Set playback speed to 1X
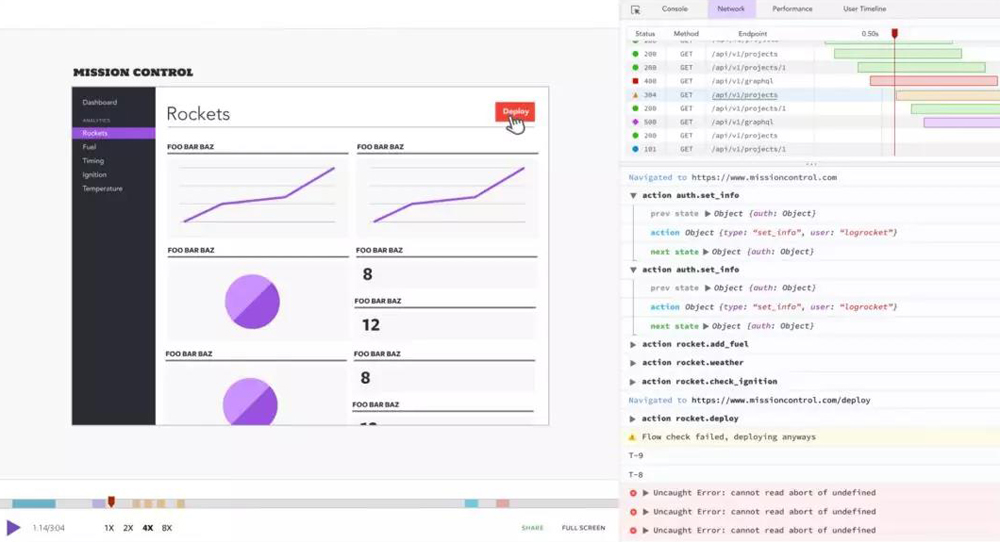 [x=109, y=528]
